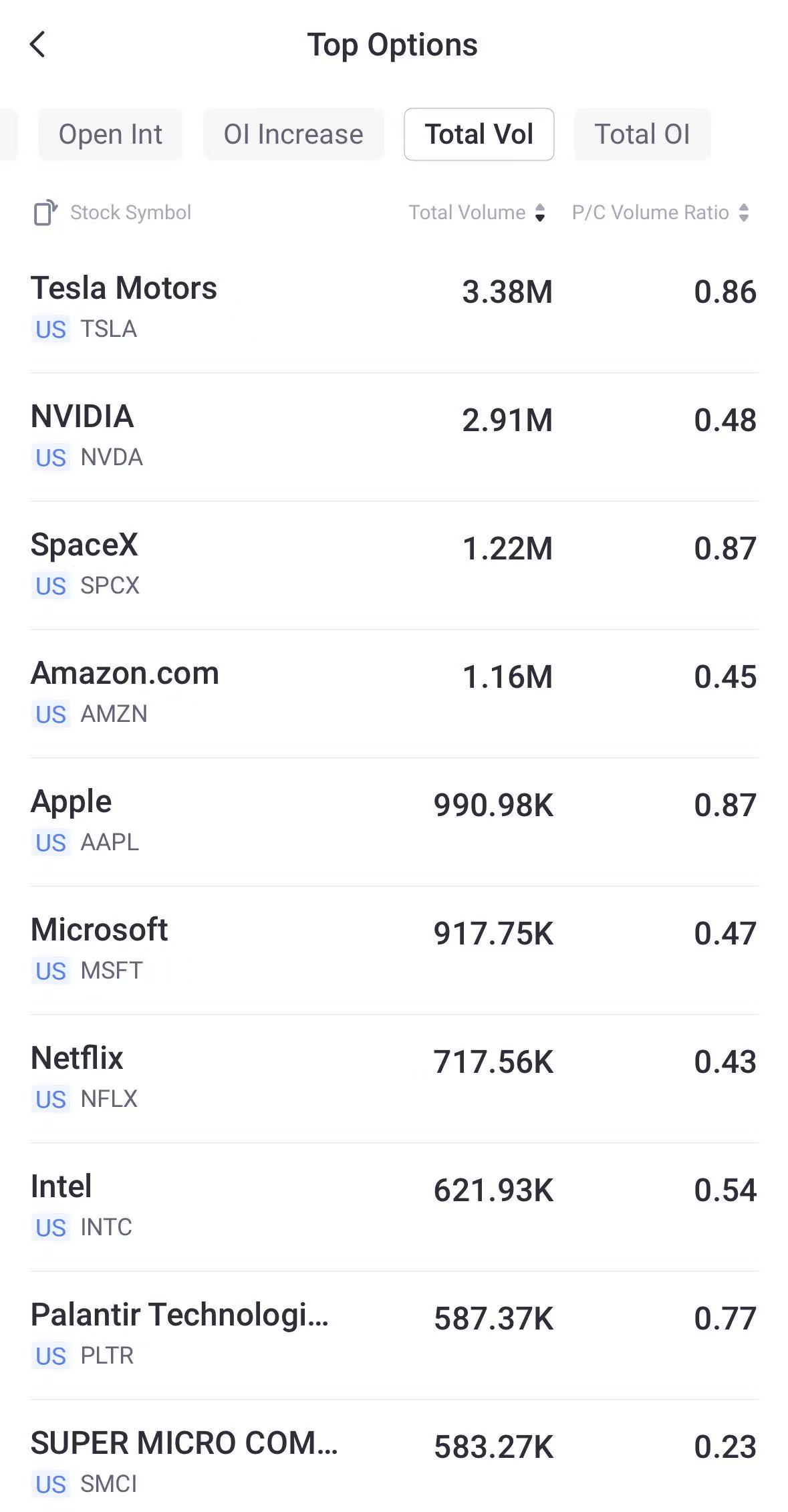Open Netflix NFLX options entry
The image size is (788, 1512).
[x=394, y=1079]
